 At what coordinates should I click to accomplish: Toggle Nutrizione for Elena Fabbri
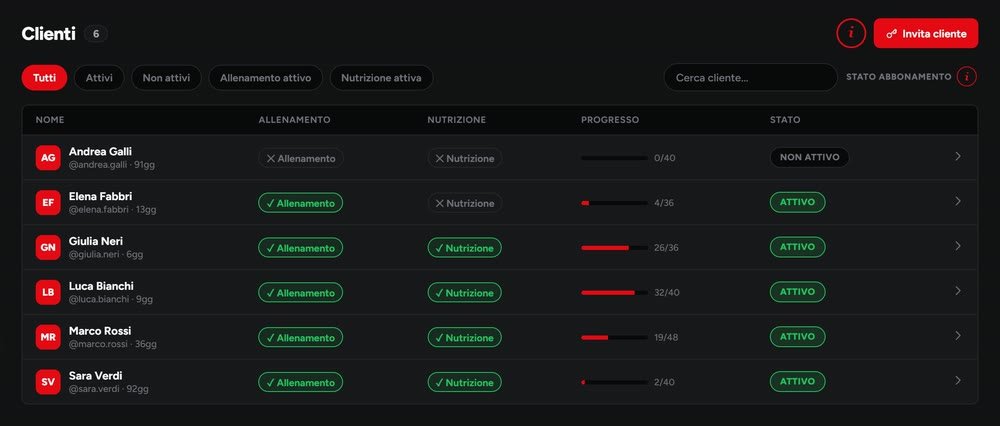tap(465, 203)
